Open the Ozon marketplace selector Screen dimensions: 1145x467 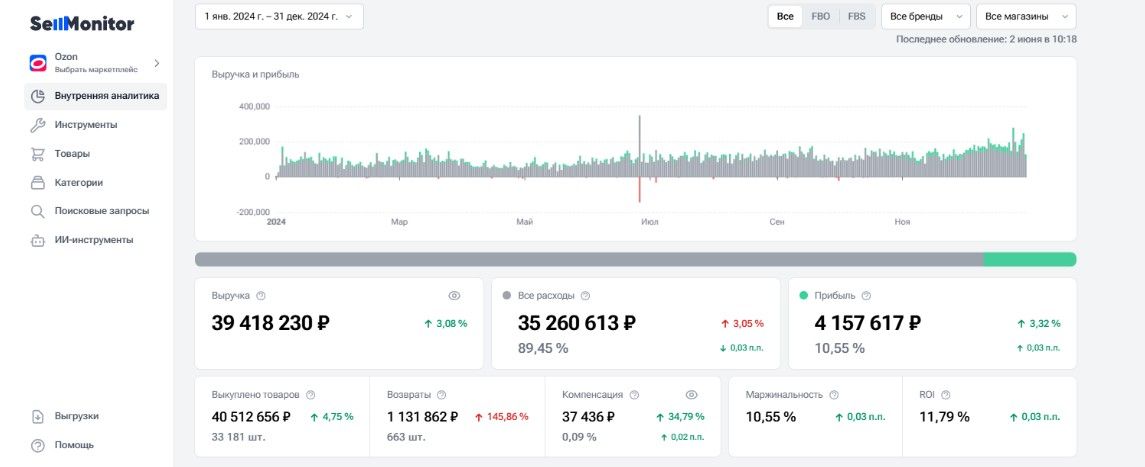pos(96,63)
